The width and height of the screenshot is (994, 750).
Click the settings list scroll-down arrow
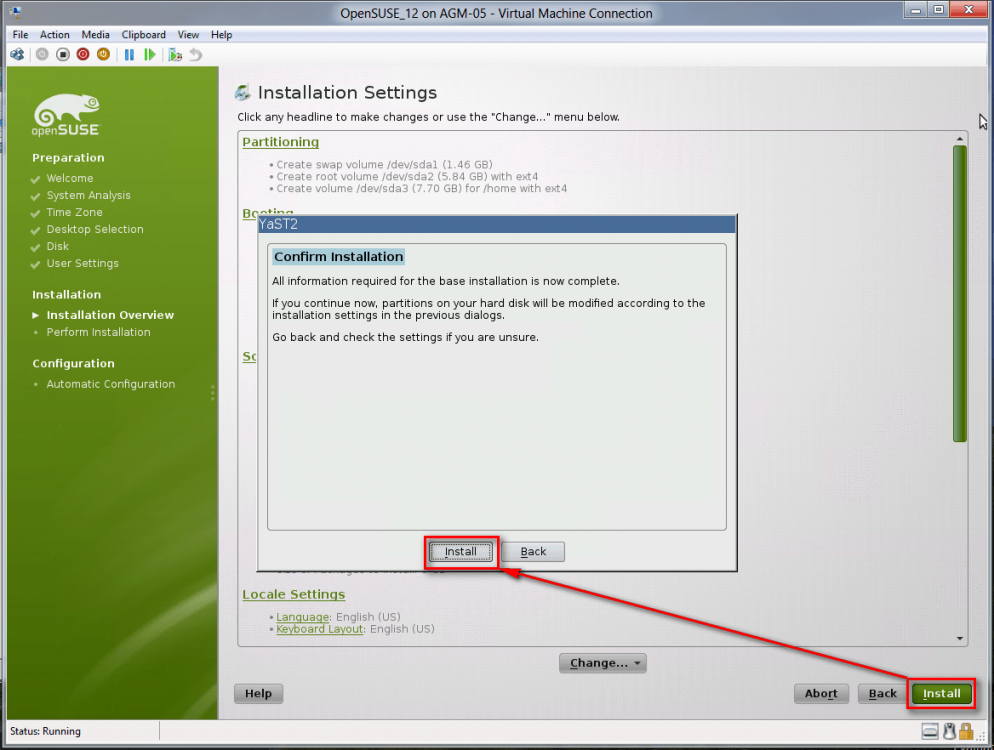pos(960,638)
